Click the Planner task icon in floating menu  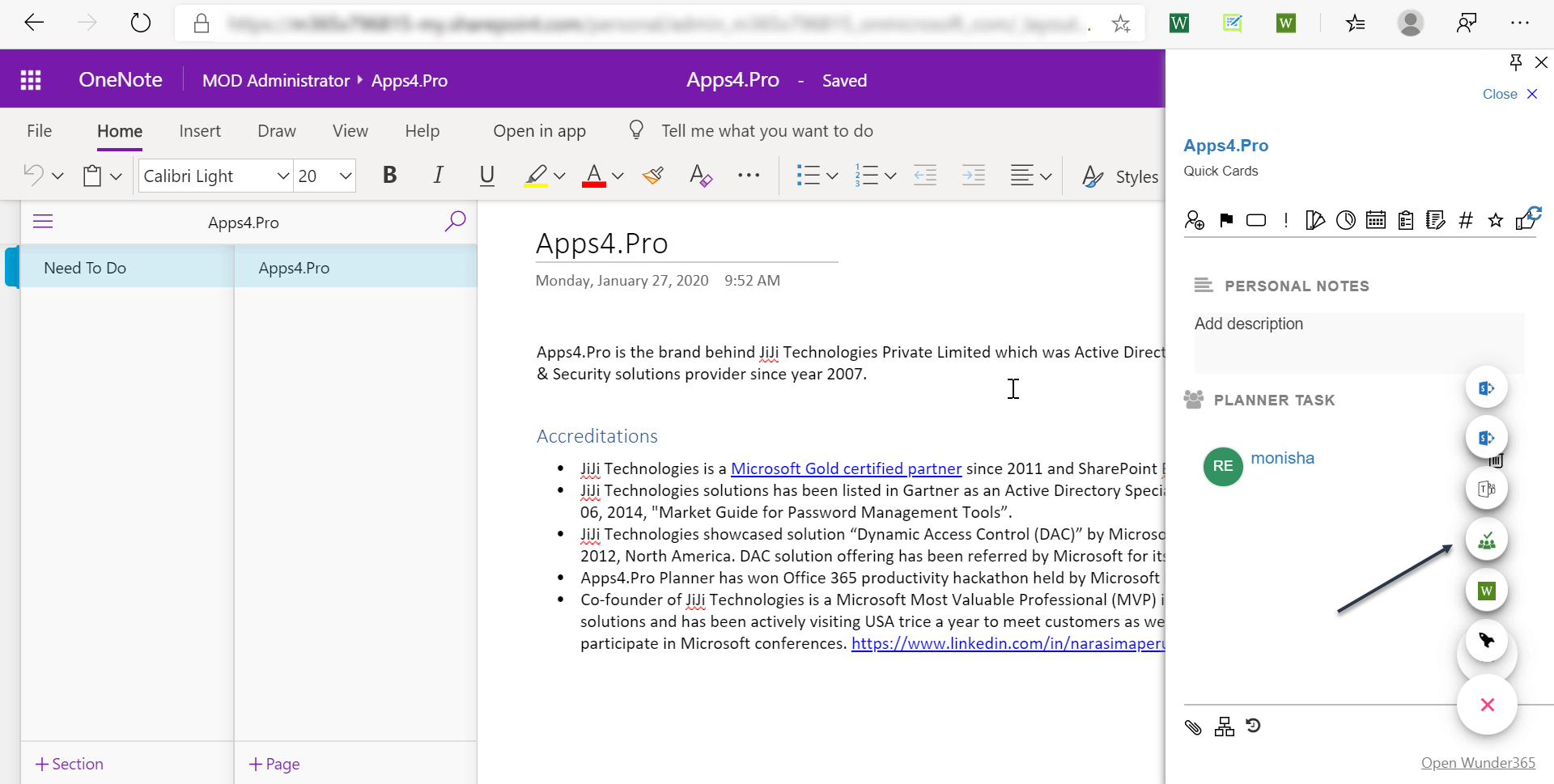tap(1486, 540)
